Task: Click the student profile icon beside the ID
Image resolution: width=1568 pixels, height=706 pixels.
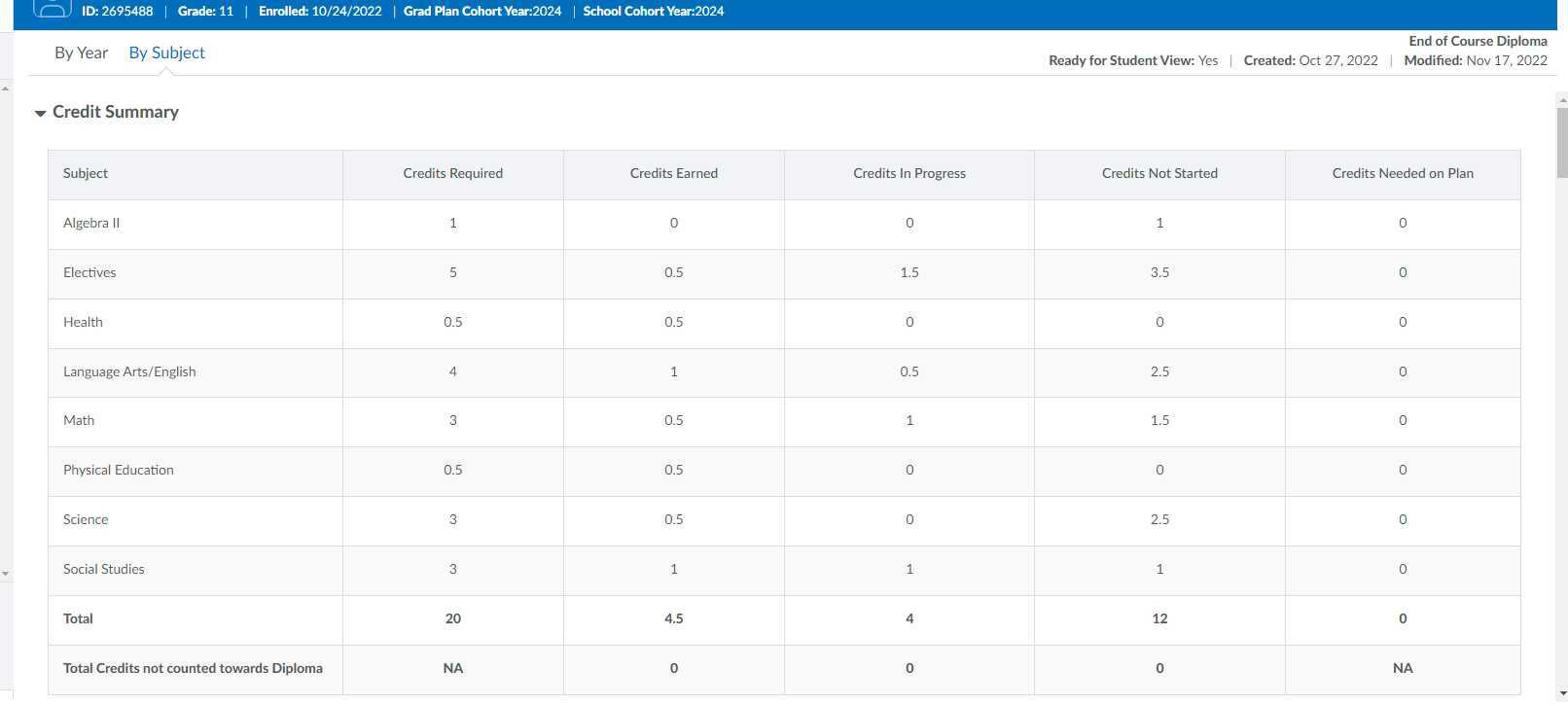Action: coord(52,9)
